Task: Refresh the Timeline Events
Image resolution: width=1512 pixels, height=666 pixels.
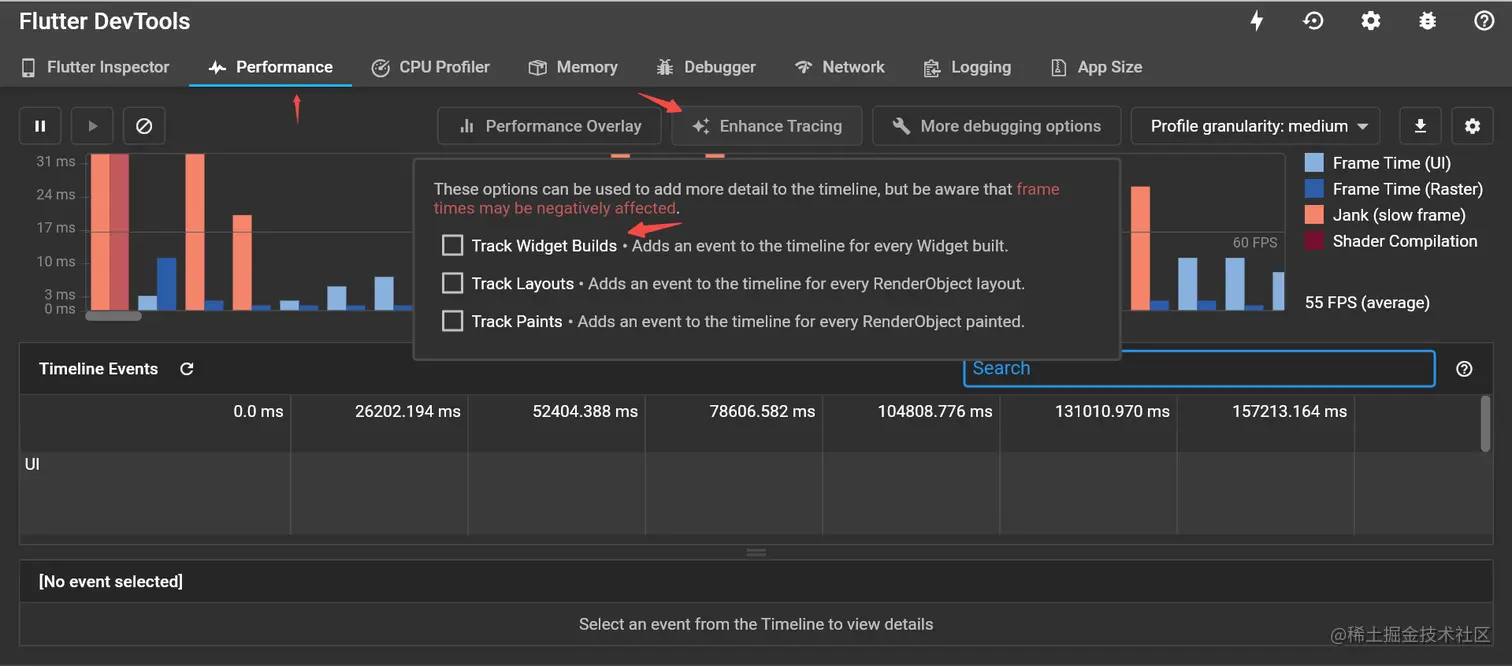Action: [186, 369]
